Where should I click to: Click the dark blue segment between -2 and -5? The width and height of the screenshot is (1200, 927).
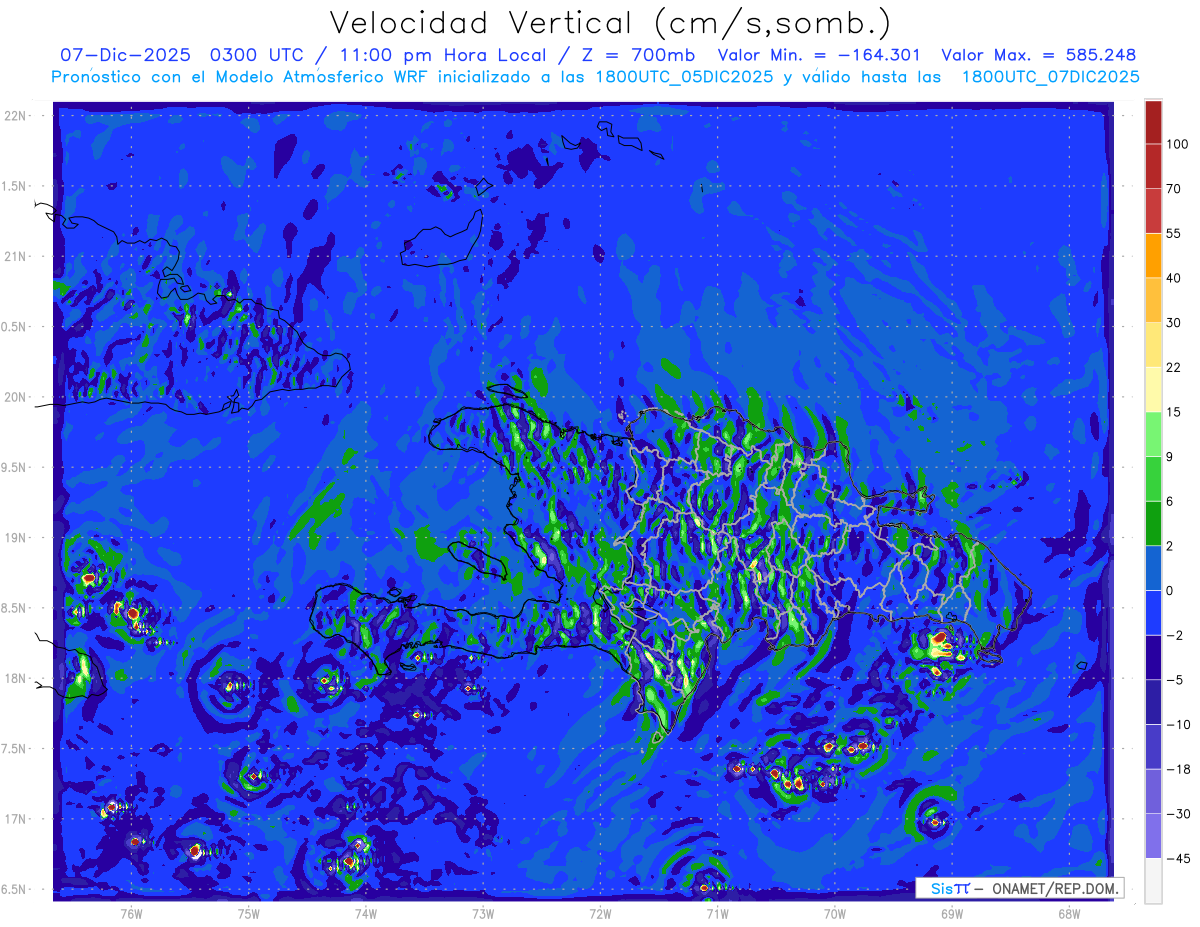pos(1153,658)
